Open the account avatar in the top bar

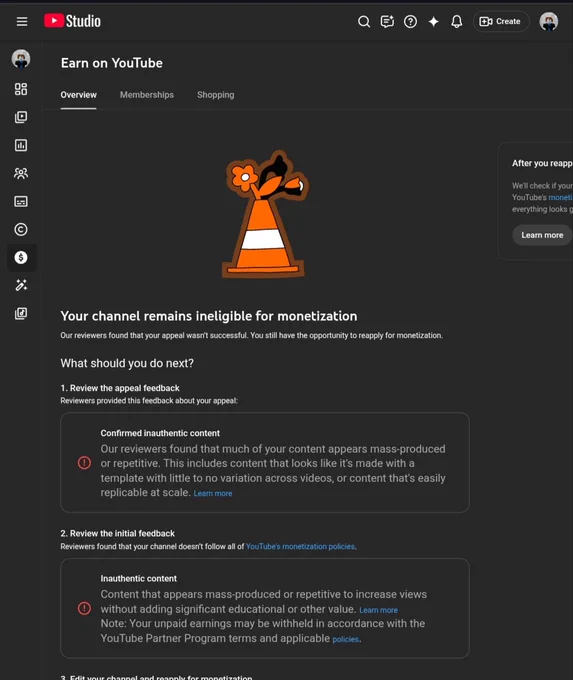click(549, 21)
